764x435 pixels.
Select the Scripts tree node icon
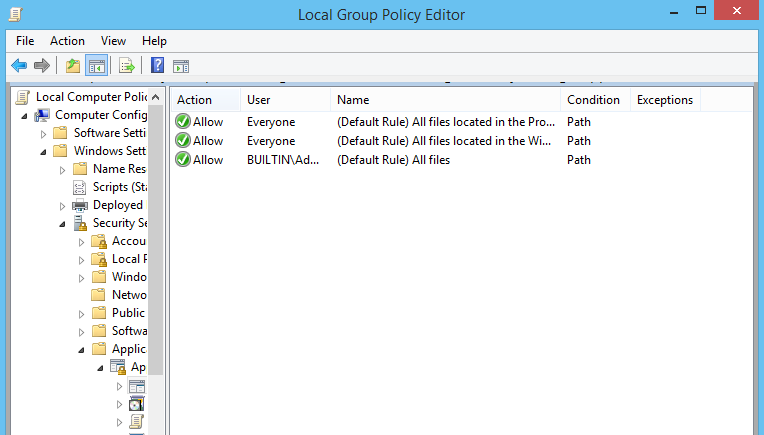79,187
